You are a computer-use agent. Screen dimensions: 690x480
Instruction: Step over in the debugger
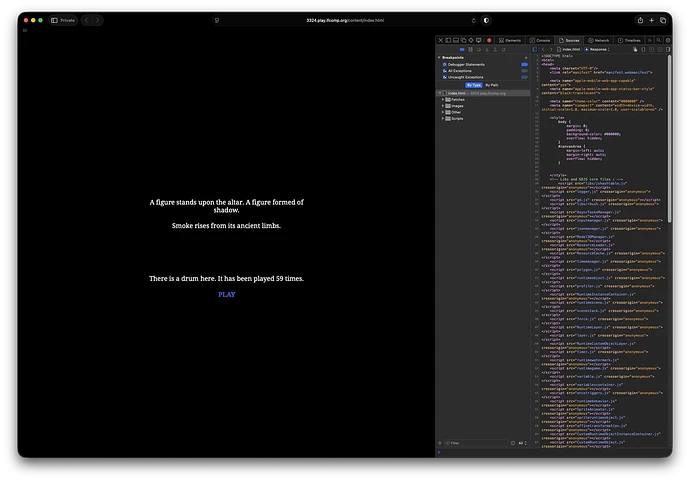pos(479,49)
